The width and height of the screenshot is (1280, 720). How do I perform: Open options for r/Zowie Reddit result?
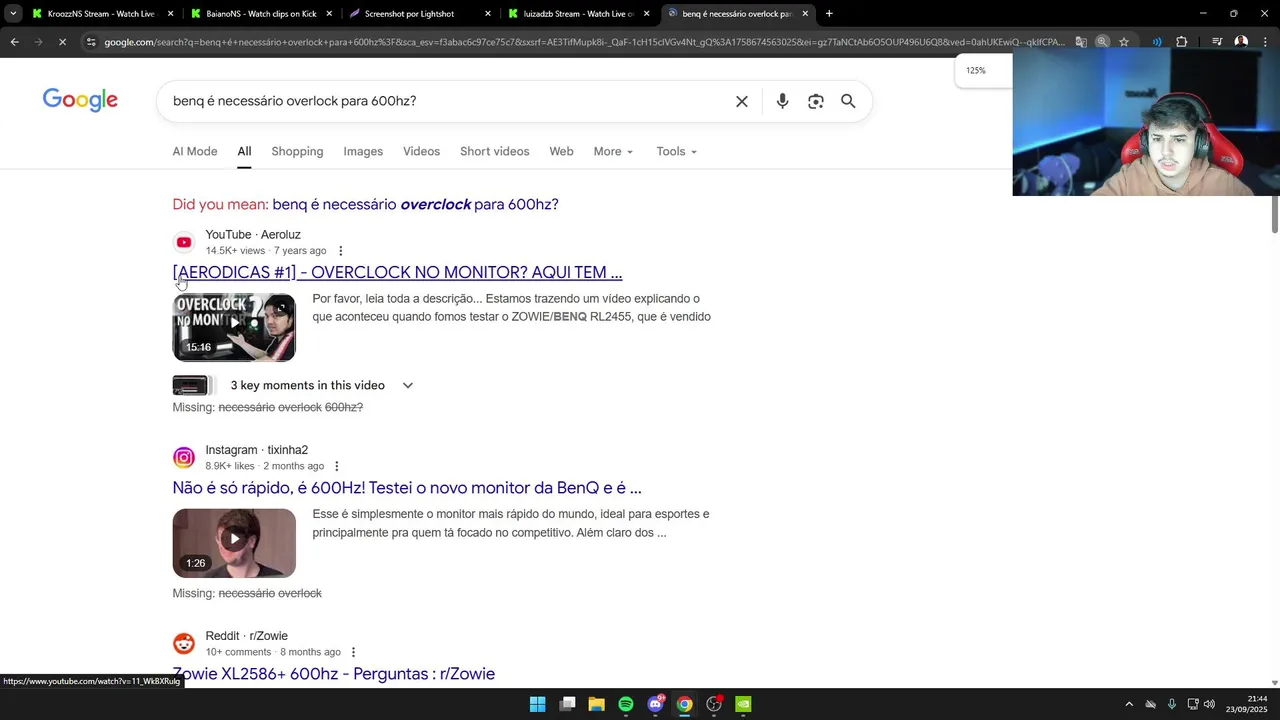pyautogui.click(x=353, y=652)
